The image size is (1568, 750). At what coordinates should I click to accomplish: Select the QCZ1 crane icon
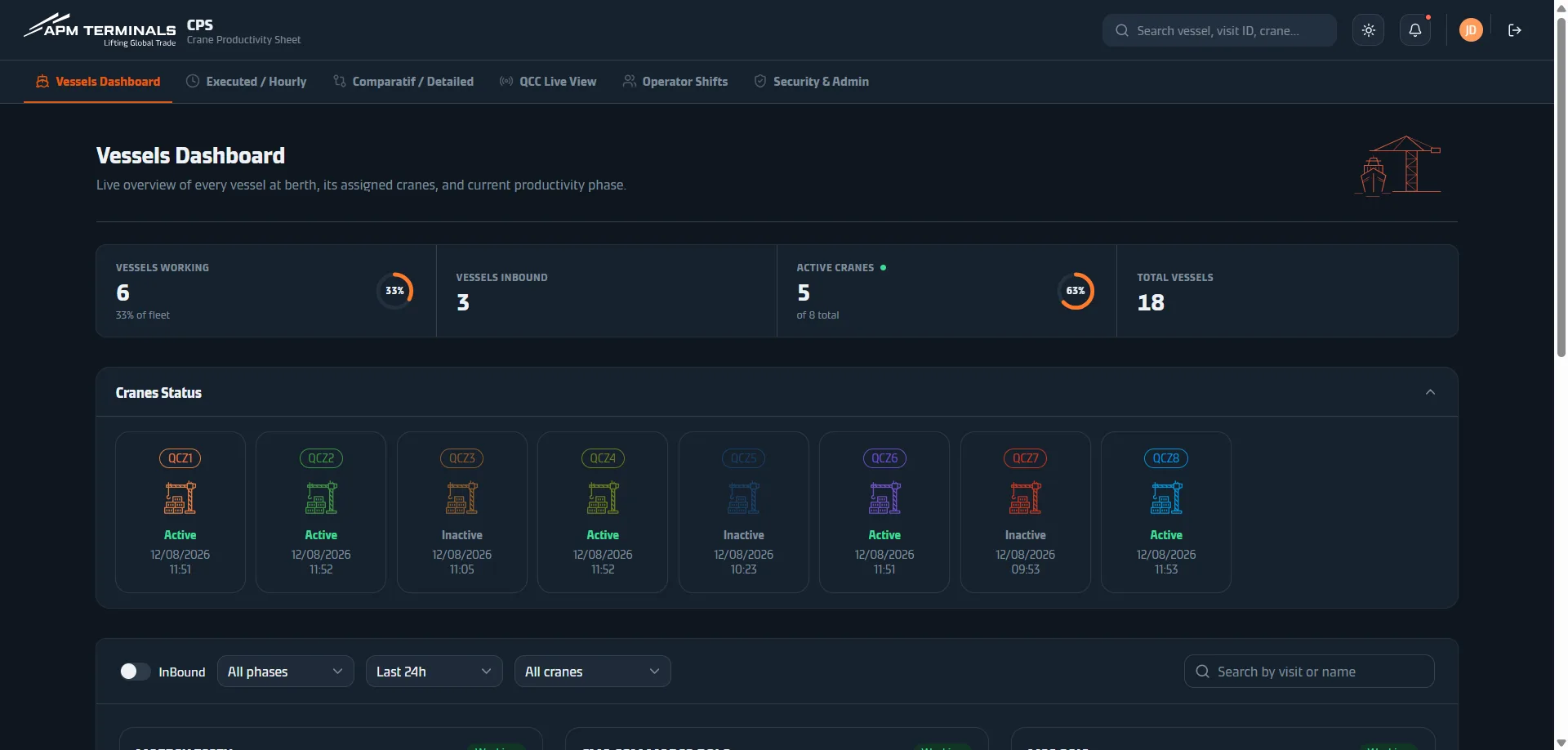click(x=180, y=498)
